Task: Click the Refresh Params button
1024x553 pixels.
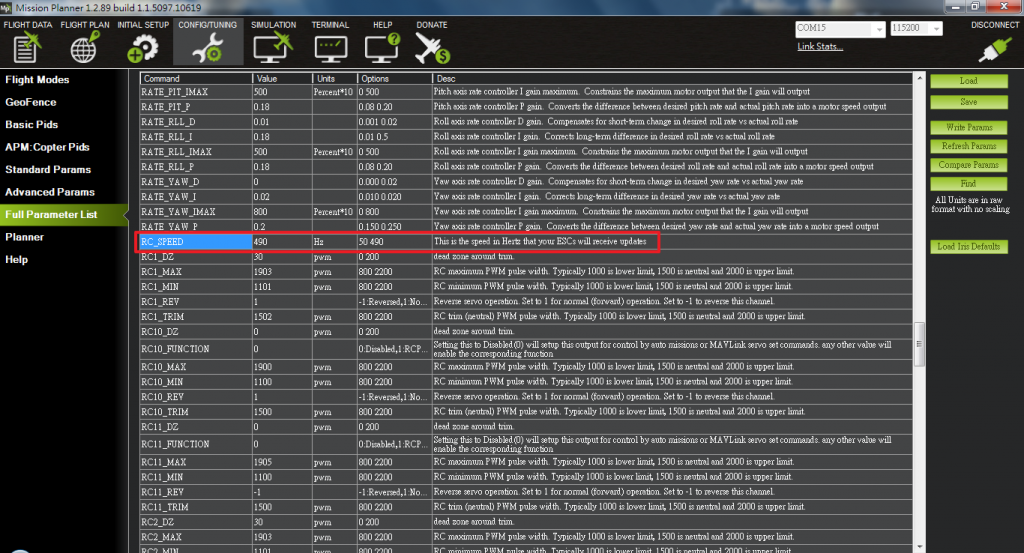Action: point(968,146)
